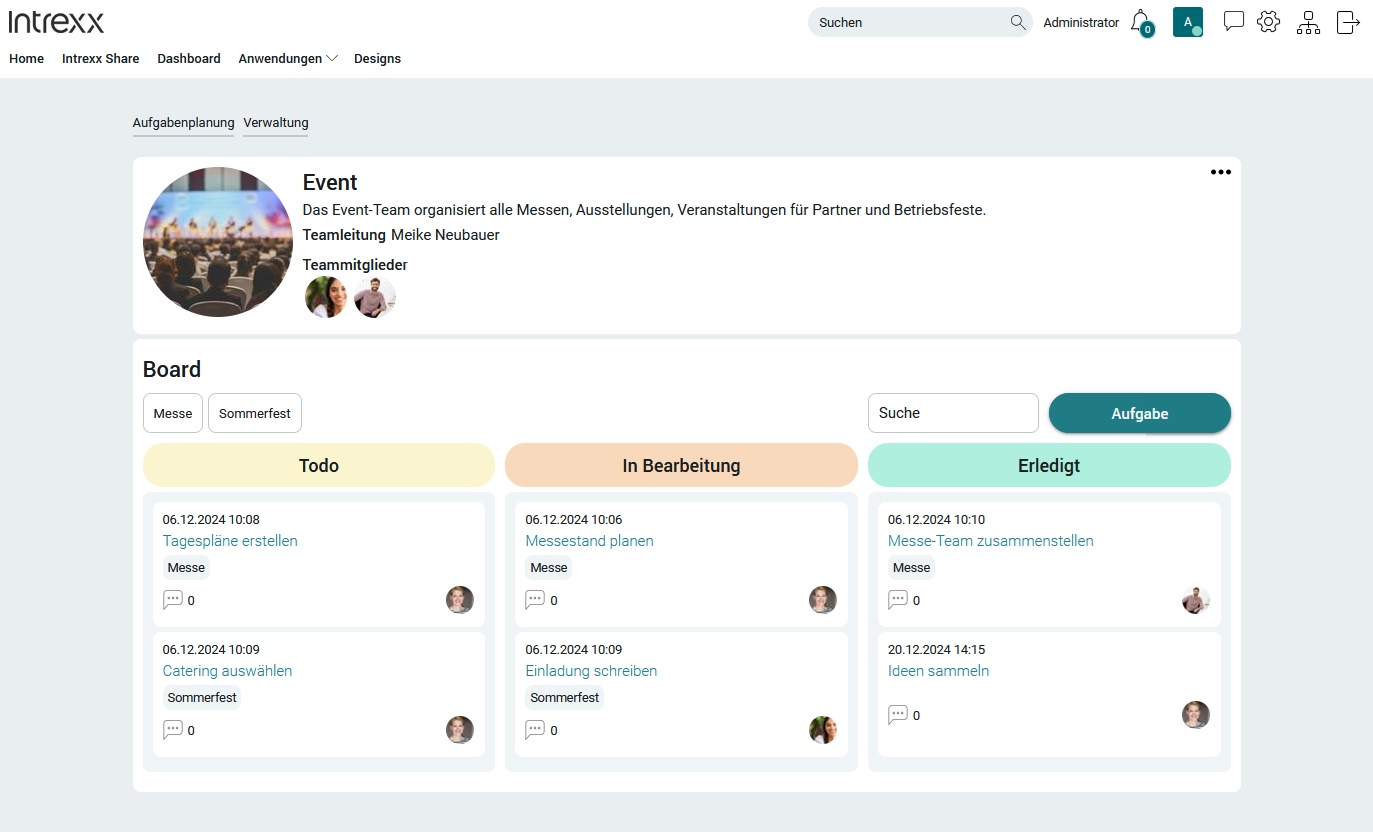Click the comment icon on Messestand planen

tap(535, 600)
